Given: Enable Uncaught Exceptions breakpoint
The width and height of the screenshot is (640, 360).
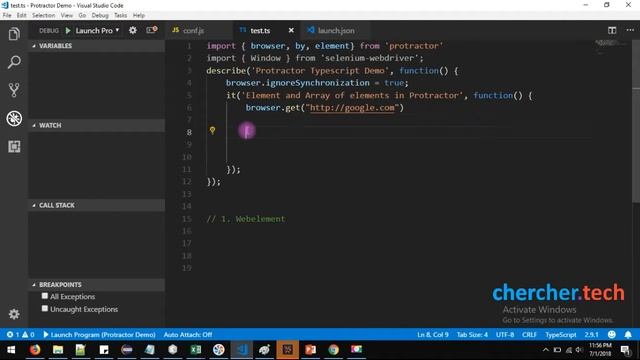Looking at the screenshot, I should [x=44, y=309].
